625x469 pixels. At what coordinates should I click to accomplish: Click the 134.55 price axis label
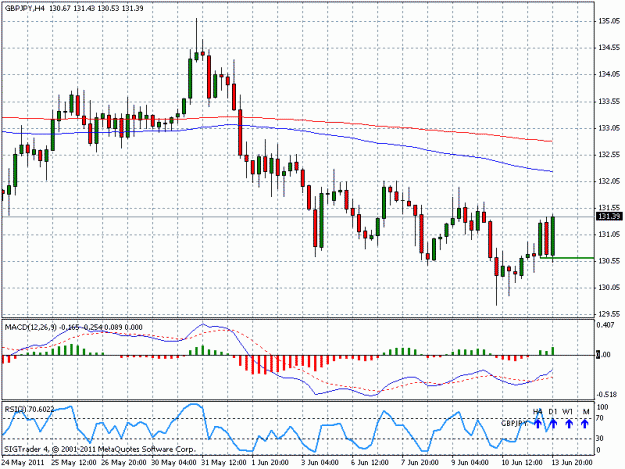pos(609,48)
